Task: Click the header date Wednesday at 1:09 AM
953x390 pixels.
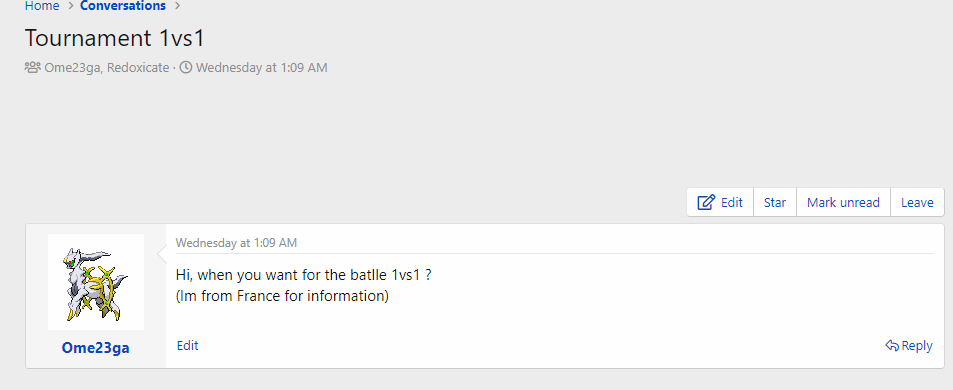Action: (x=261, y=67)
